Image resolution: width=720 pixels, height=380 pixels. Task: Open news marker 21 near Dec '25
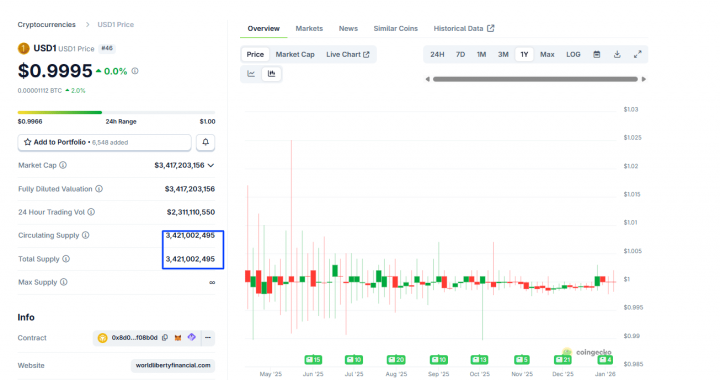(x=562, y=359)
